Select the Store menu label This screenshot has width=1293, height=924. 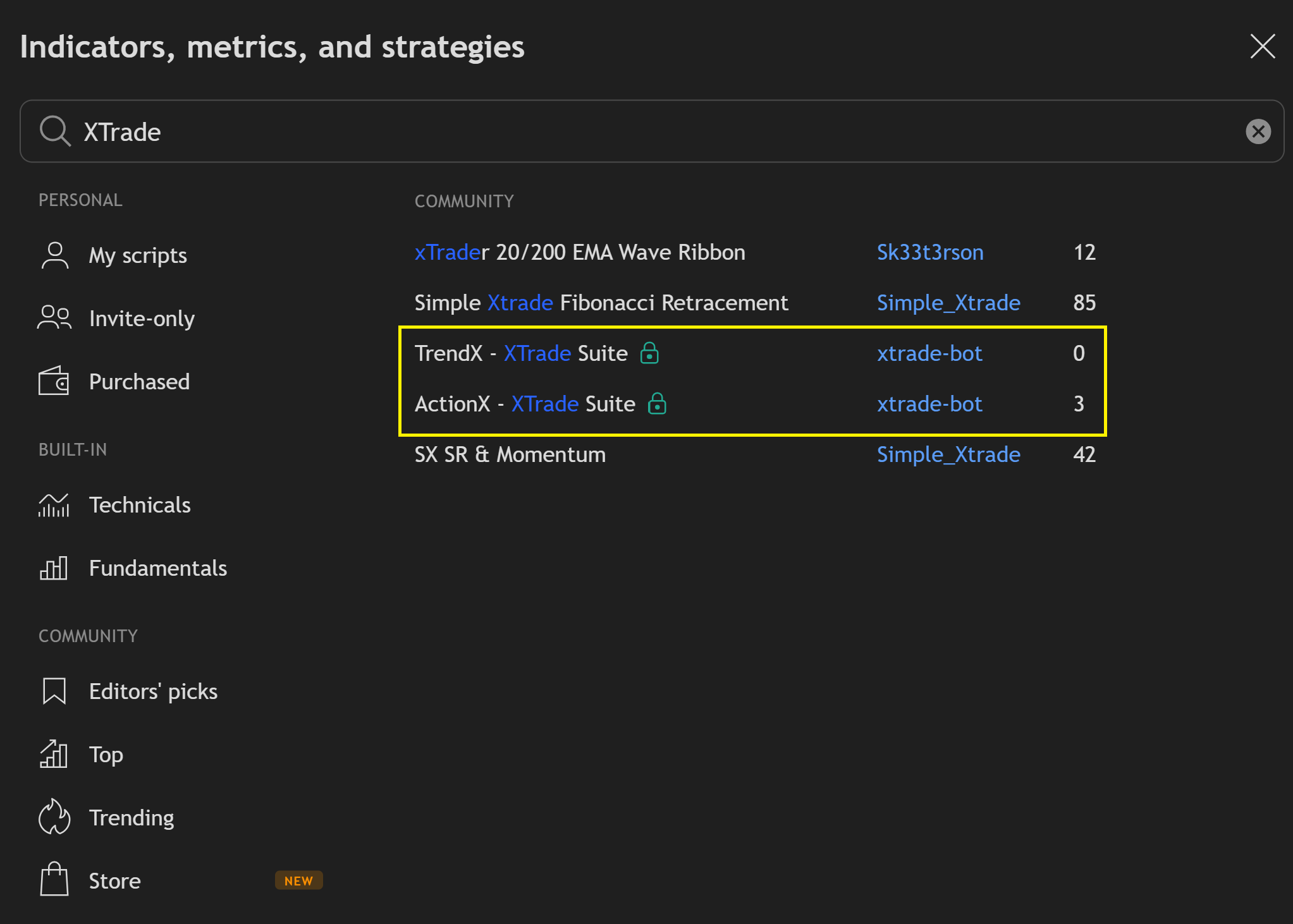114,881
